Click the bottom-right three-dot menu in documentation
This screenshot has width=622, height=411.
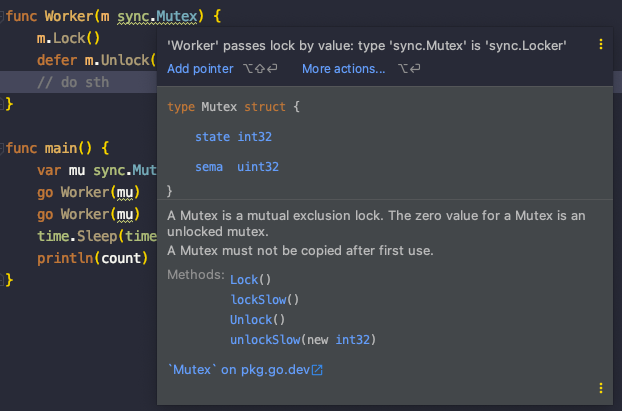[x=601, y=388]
